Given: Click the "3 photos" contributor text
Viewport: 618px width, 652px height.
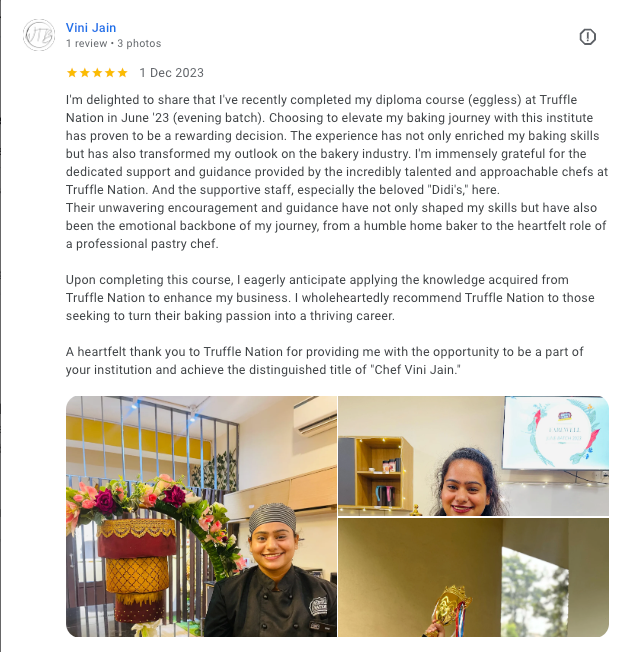Looking at the screenshot, I should 139,43.
